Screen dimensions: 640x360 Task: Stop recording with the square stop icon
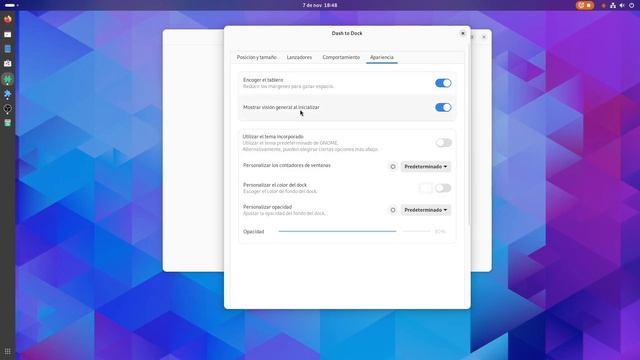[589, 5]
